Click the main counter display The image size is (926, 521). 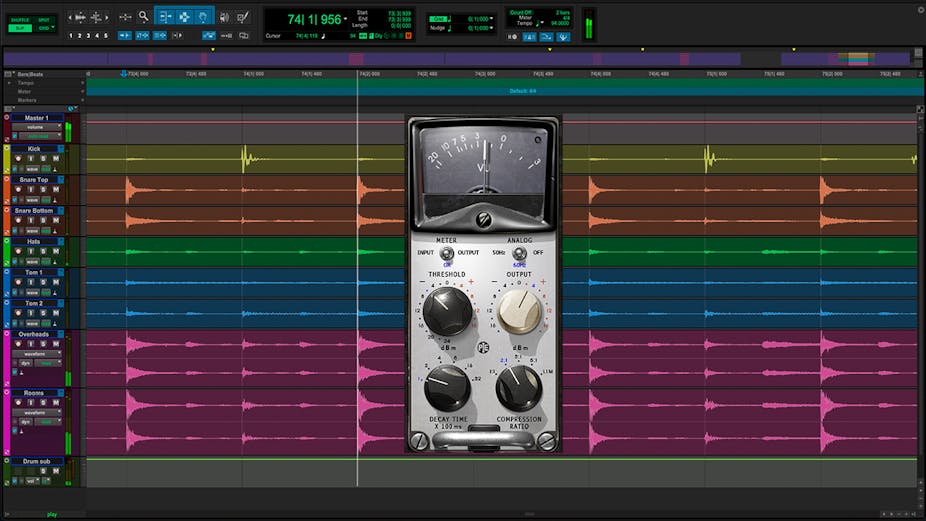click(x=315, y=19)
